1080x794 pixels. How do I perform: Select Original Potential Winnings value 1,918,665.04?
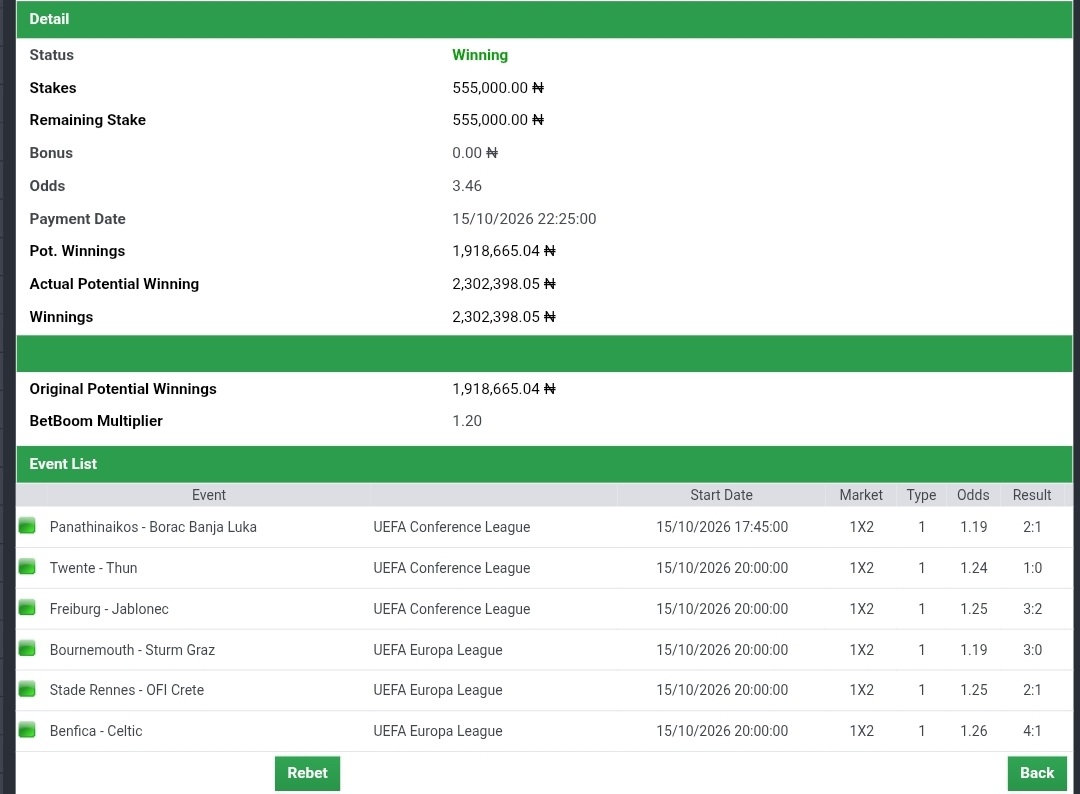[x=503, y=389]
